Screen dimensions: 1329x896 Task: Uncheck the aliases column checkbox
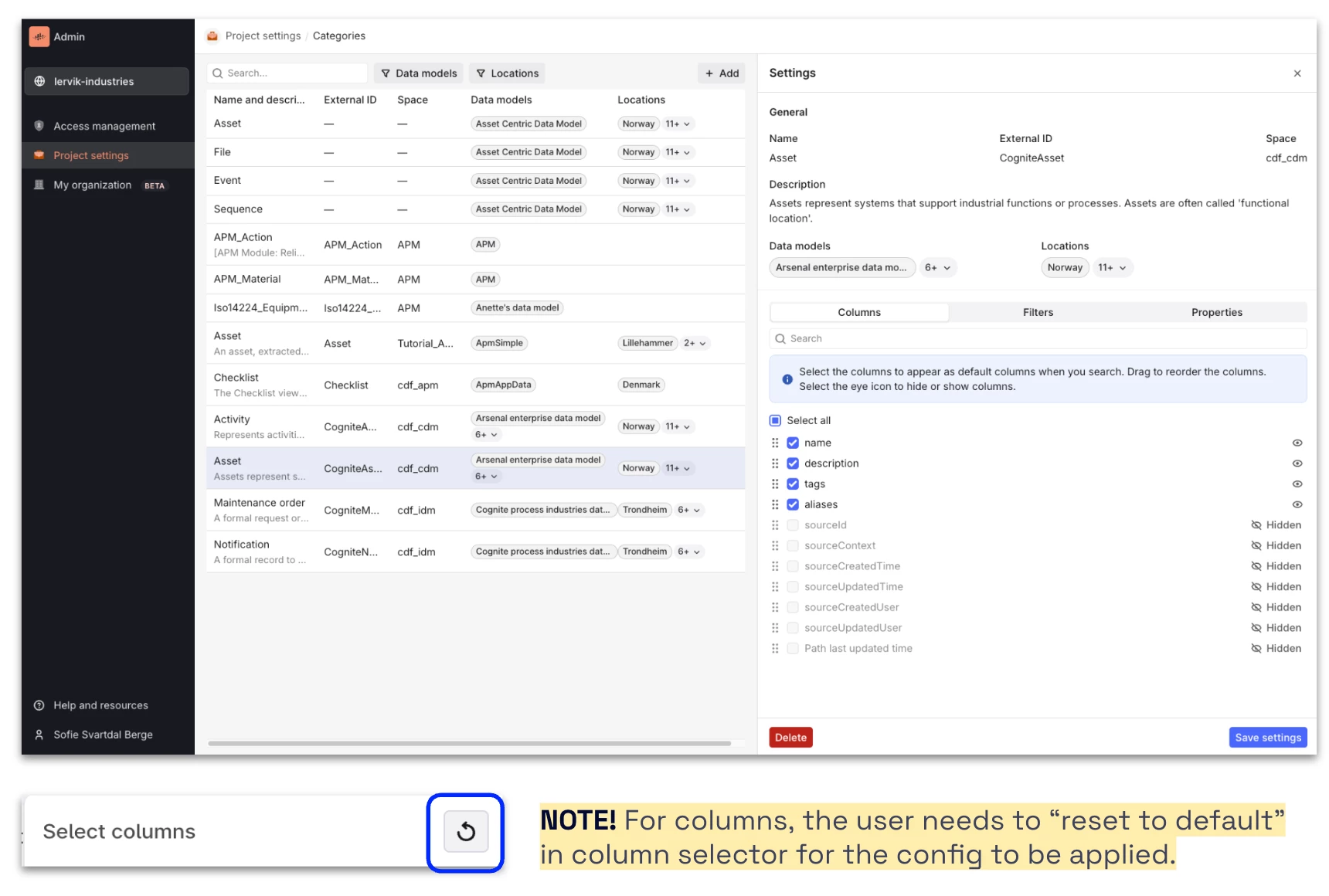[x=793, y=504]
